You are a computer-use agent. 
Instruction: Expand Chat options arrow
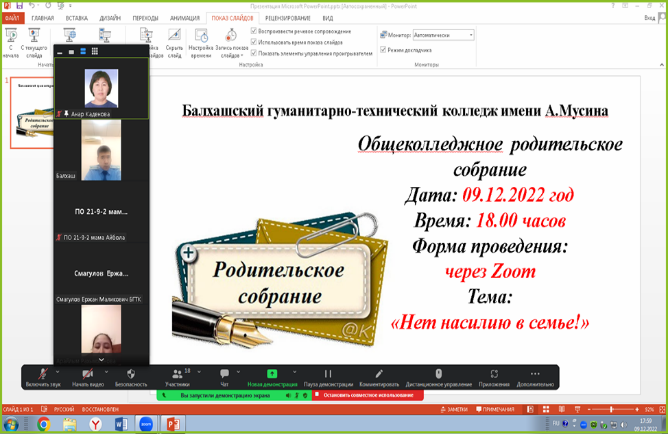tap(238, 372)
